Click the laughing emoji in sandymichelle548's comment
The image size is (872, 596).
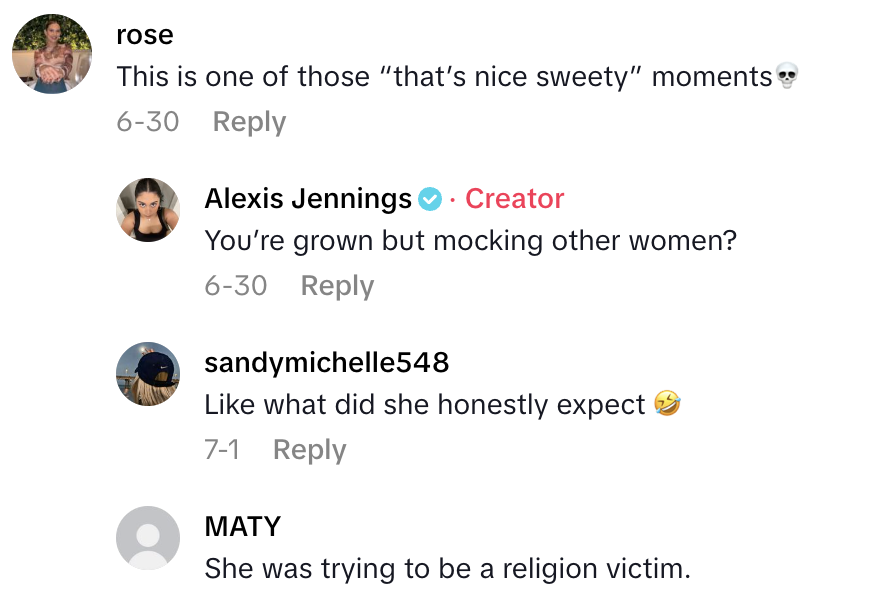[x=666, y=404]
